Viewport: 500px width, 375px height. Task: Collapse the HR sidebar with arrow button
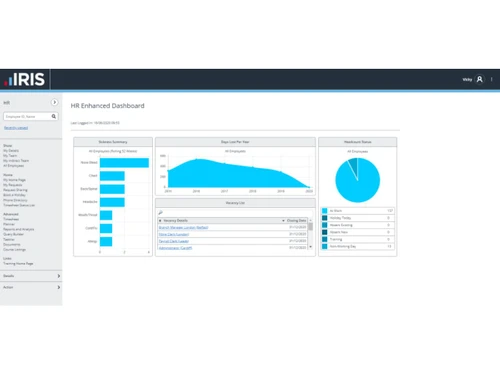click(x=54, y=102)
